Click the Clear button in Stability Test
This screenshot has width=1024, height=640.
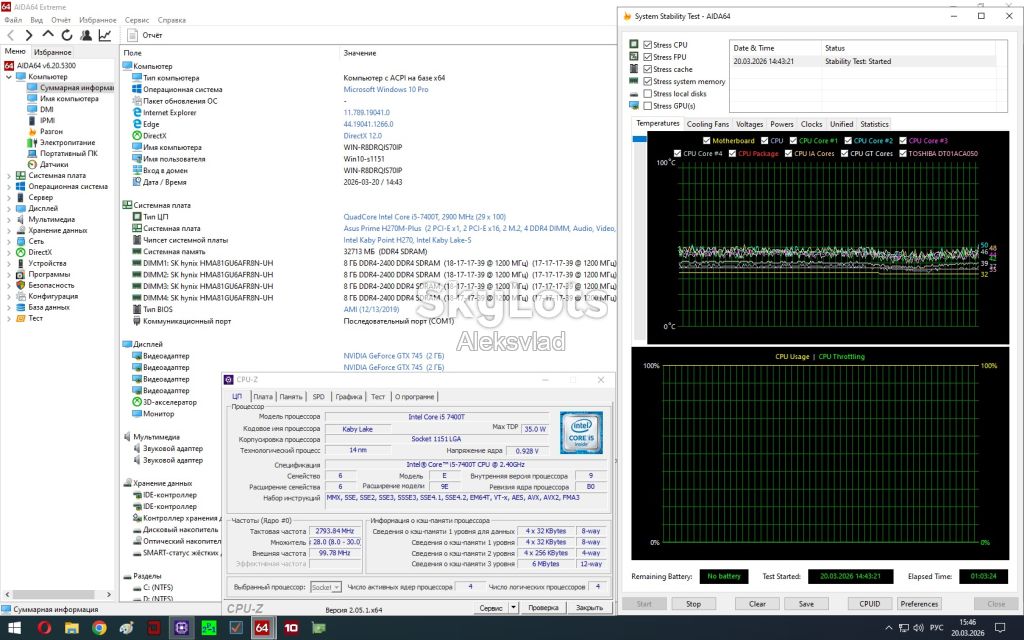757,604
